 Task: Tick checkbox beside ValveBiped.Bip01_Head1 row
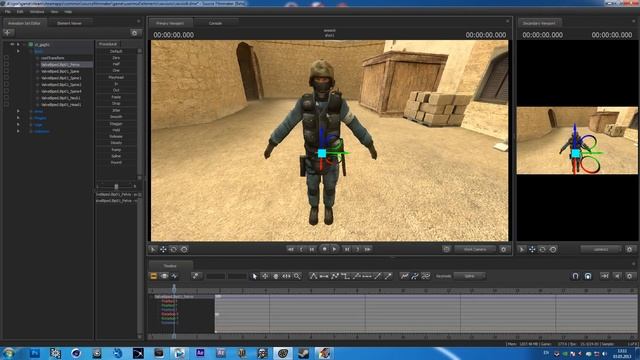6,104
